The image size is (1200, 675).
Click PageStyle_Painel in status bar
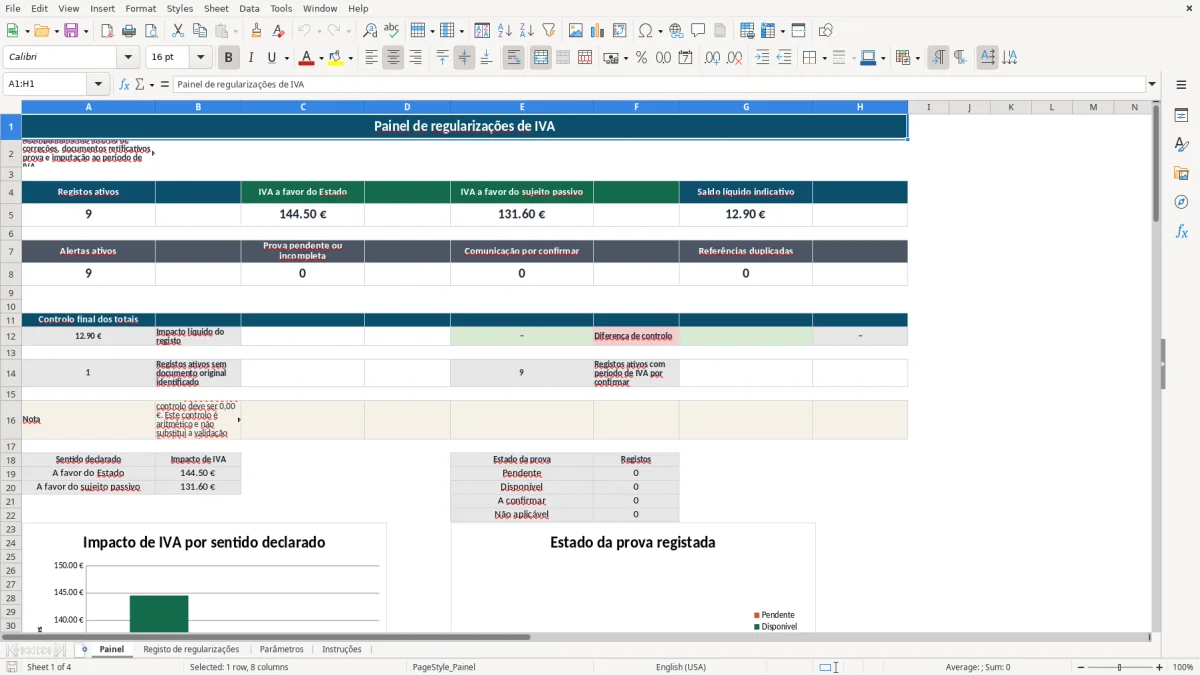[444, 667]
